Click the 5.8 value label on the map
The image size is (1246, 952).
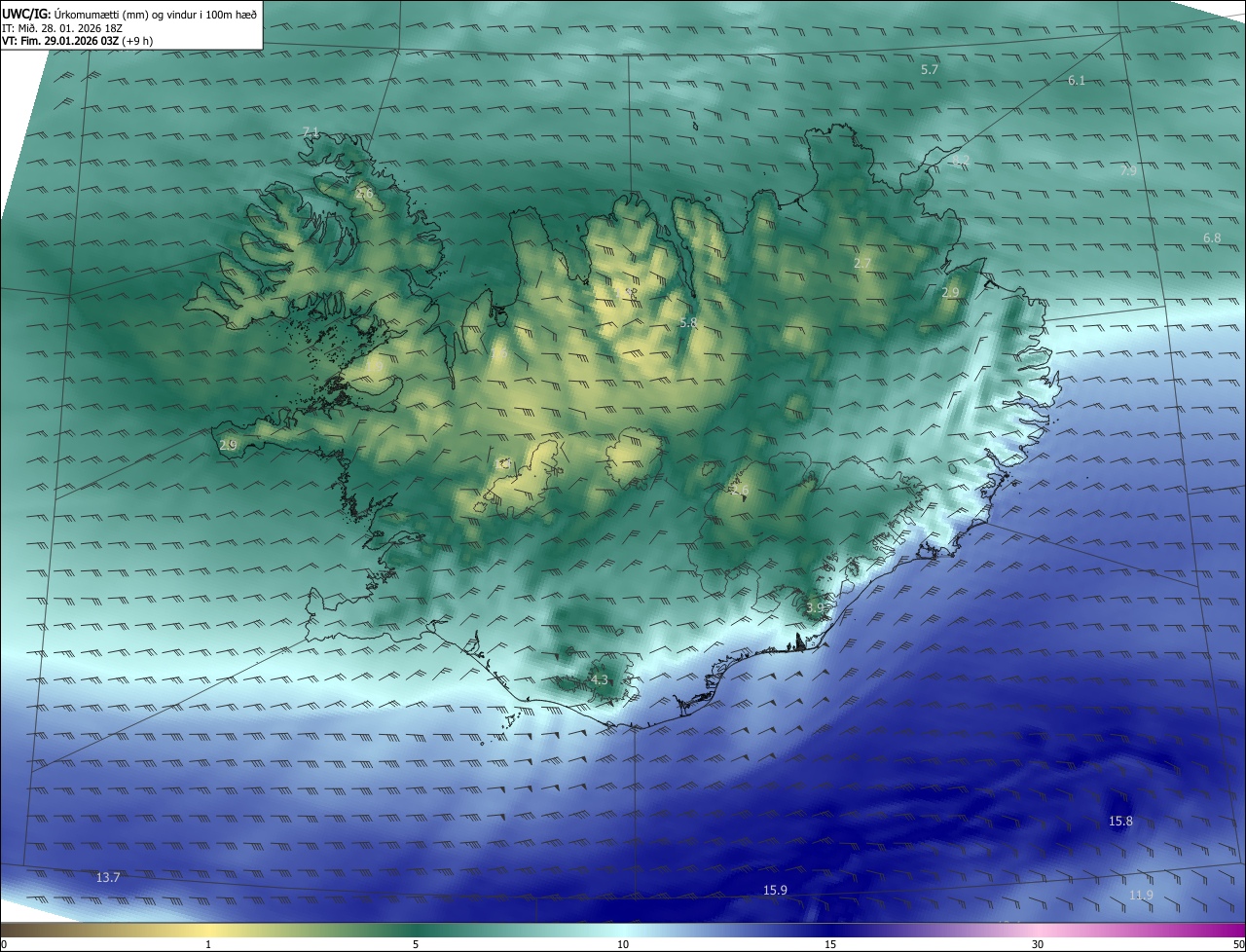(x=688, y=322)
